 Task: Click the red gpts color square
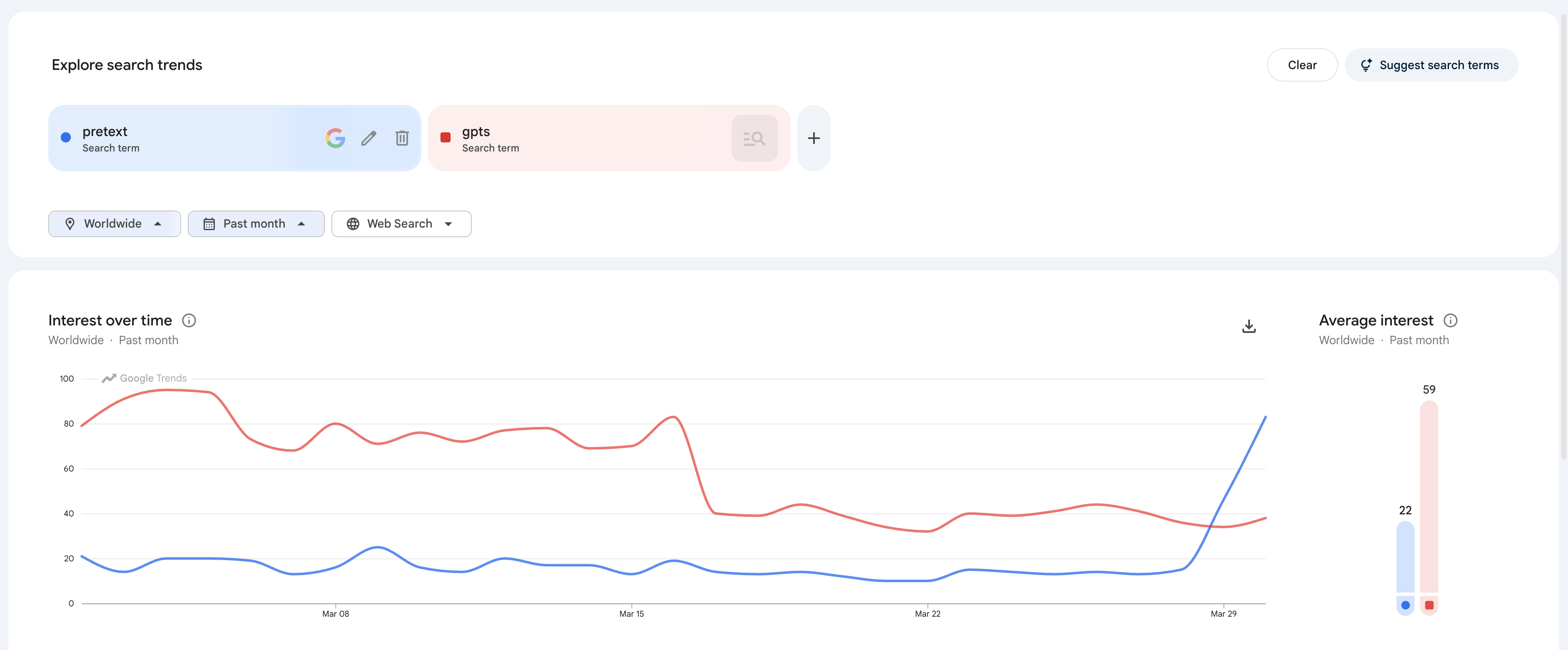(446, 138)
